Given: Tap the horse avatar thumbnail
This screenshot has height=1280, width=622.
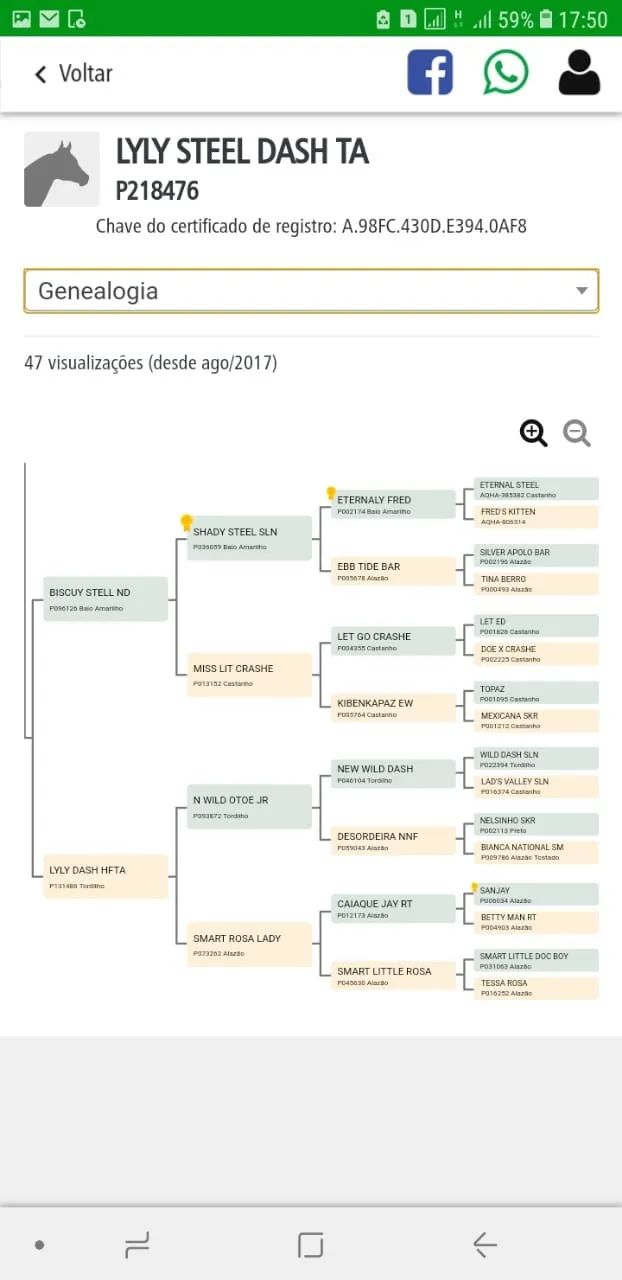Looking at the screenshot, I should (62, 169).
